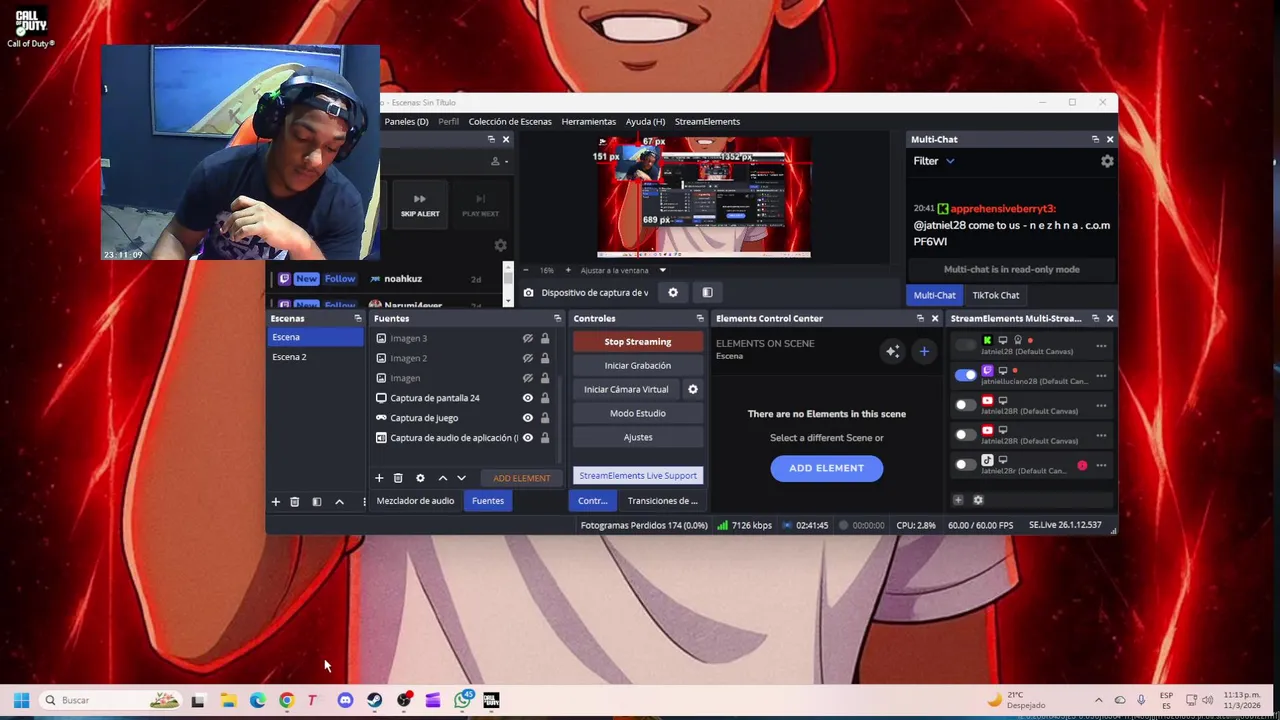Float the Controles dock panel
Image resolution: width=1280 pixels, height=720 pixels.
(x=700, y=319)
